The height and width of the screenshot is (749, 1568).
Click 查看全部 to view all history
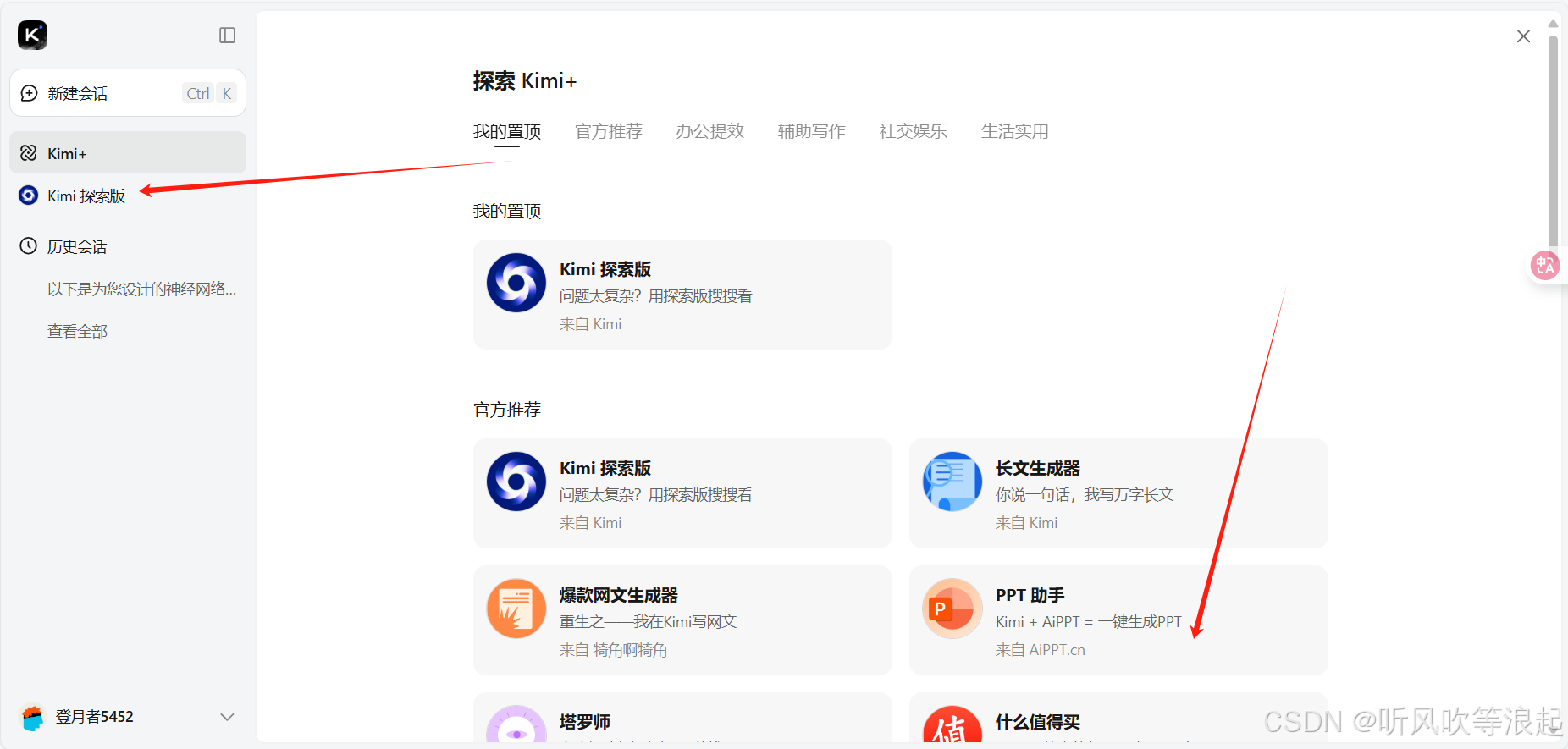click(x=77, y=331)
